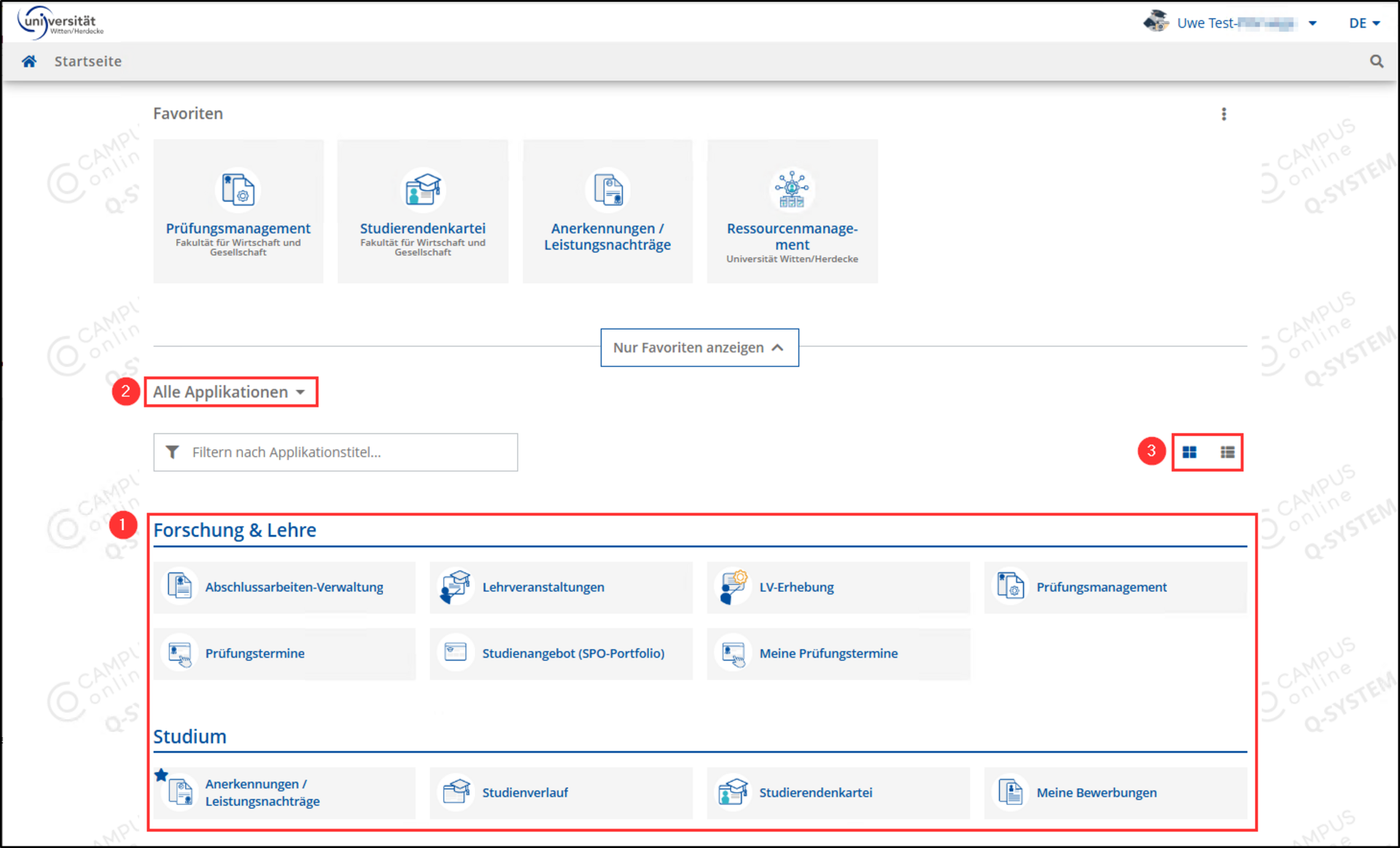1400x848 pixels.
Task: Open Prüfungsmanagement favorite tile
Action: [238, 211]
